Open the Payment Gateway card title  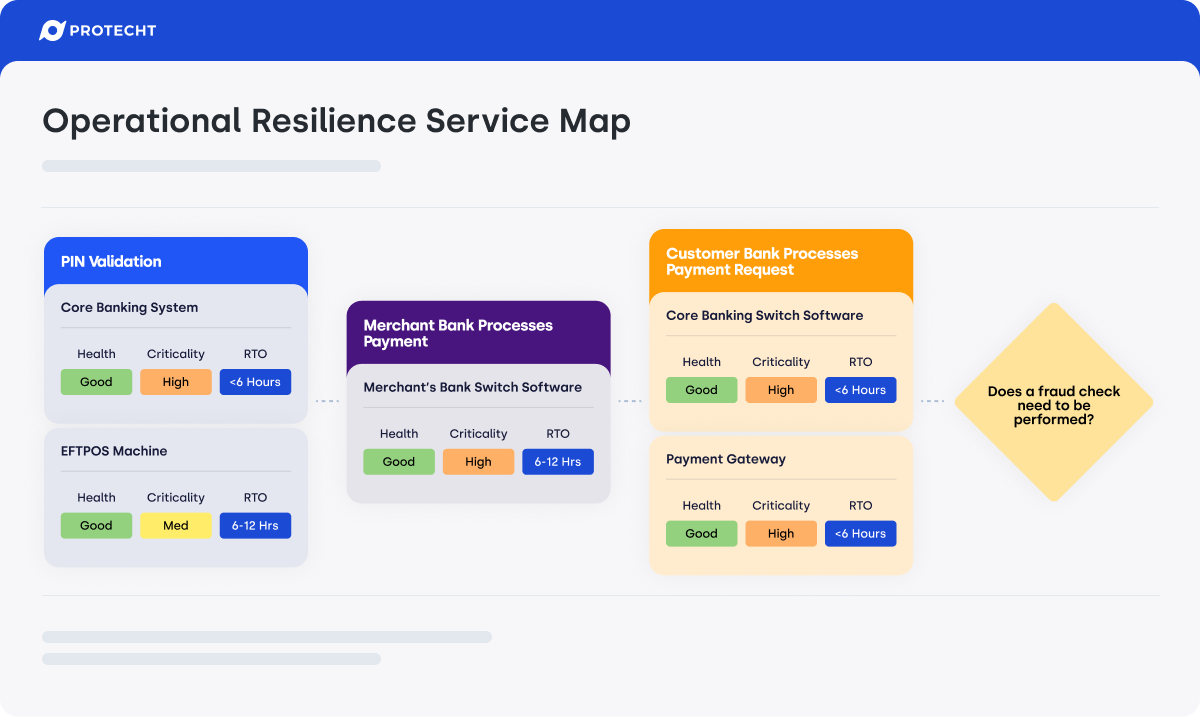click(x=726, y=460)
